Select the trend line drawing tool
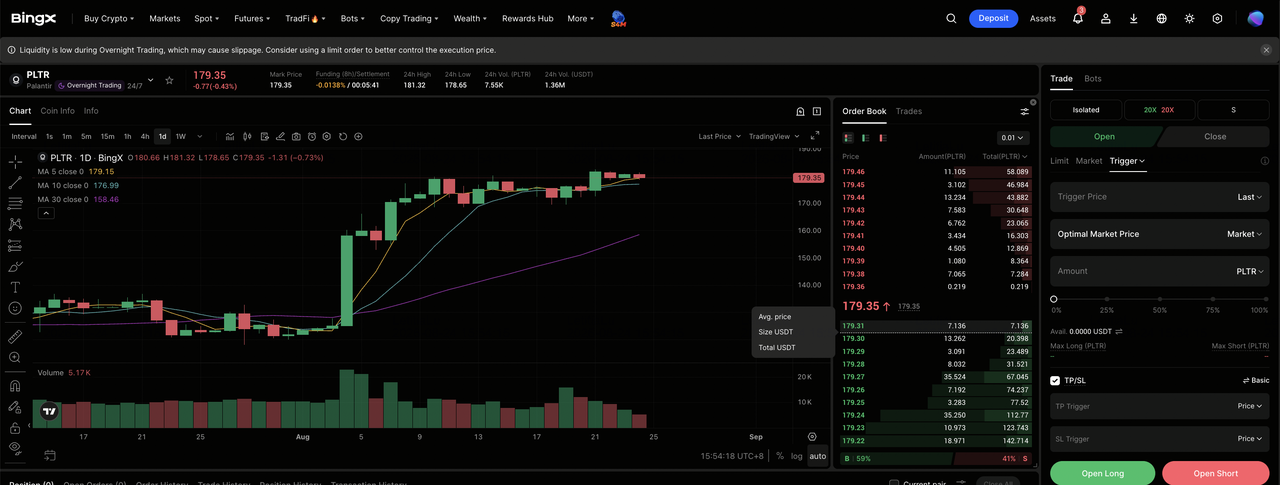This screenshot has width=1280, height=485. point(15,182)
